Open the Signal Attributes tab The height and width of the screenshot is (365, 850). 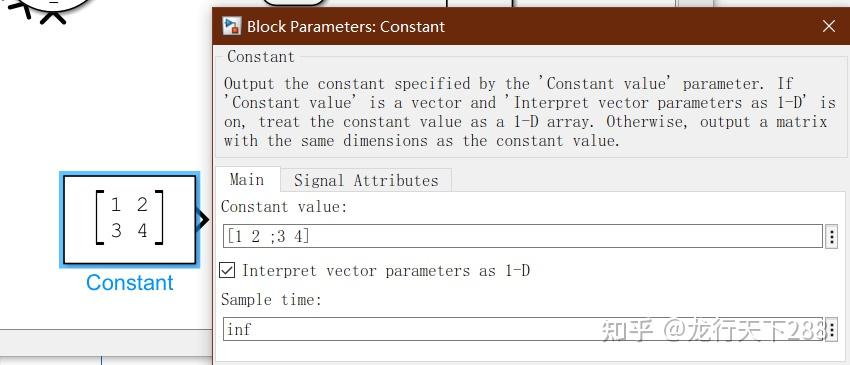tap(366, 181)
